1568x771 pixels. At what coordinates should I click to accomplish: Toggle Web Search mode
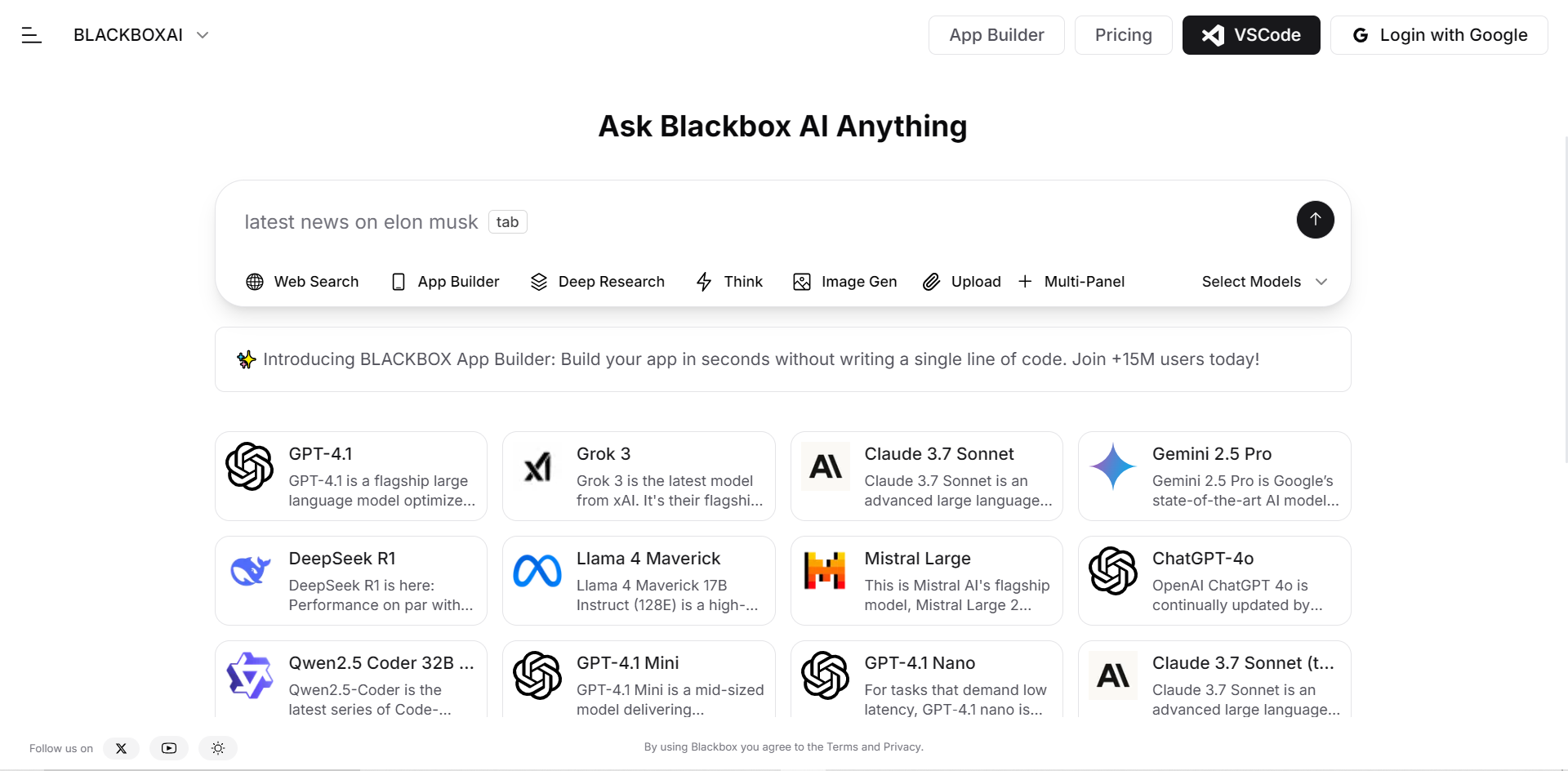coord(302,282)
